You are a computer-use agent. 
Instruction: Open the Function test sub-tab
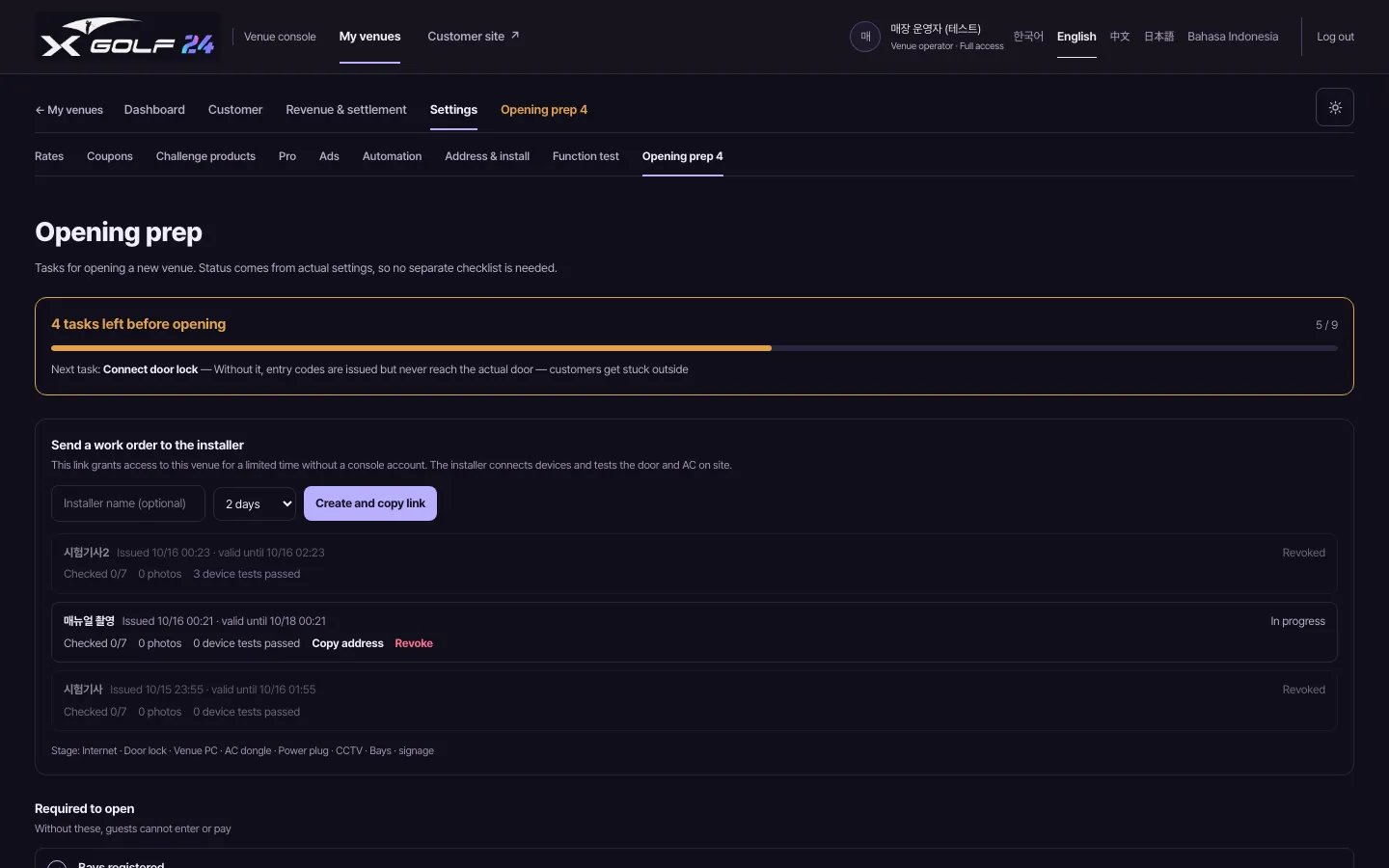(586, 156)
